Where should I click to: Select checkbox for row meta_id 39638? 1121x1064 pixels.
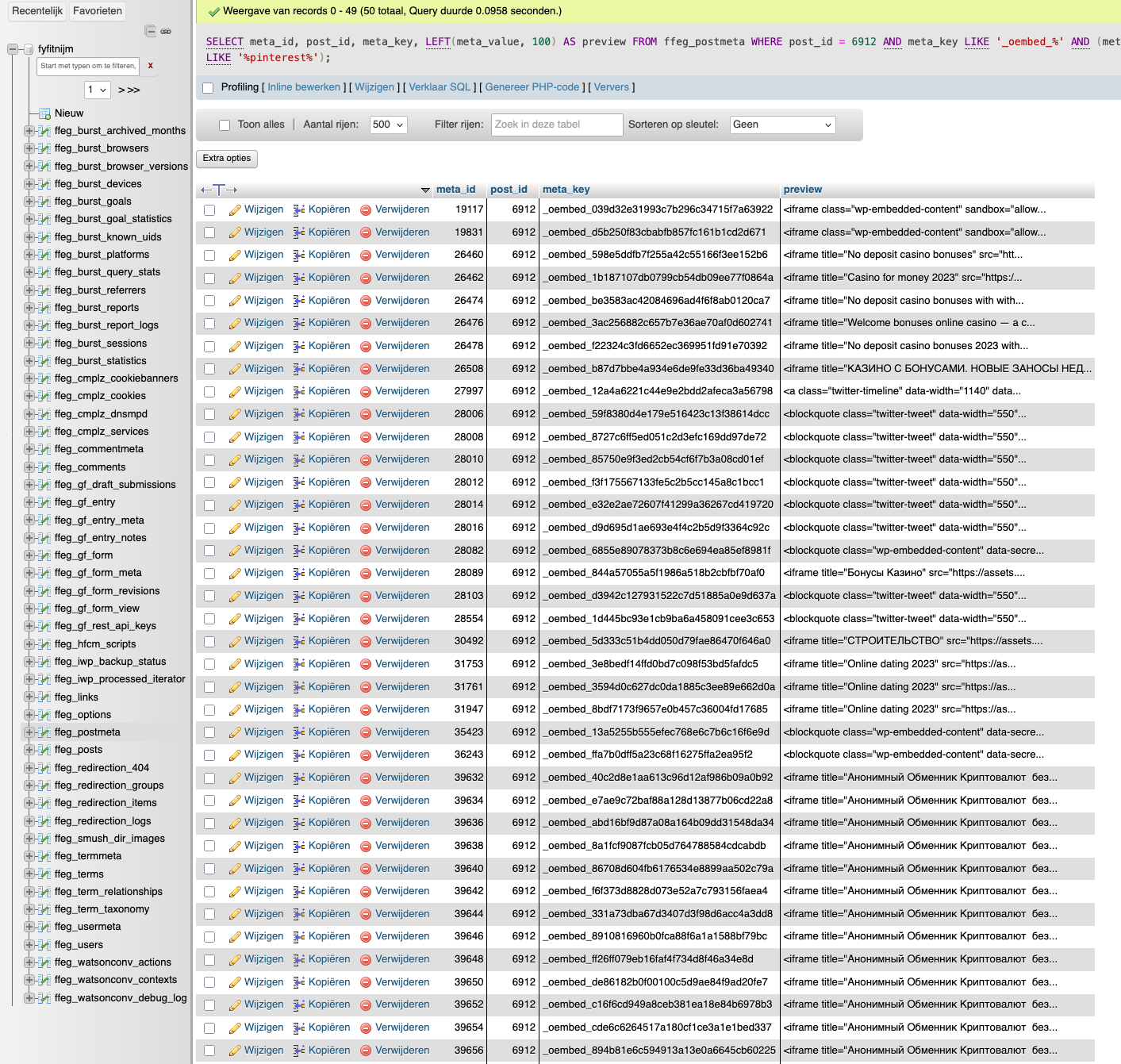point(209,847)
